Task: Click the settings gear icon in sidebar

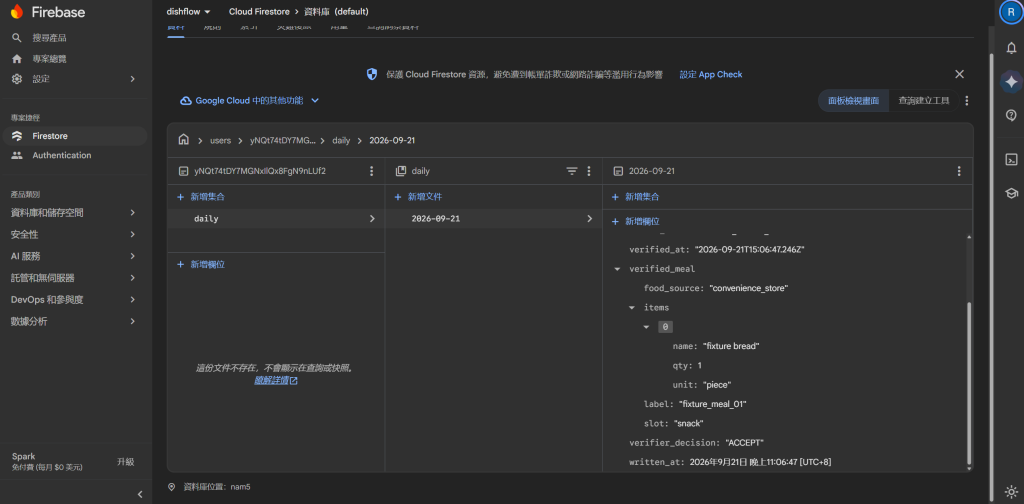Action: click(17, 79)
